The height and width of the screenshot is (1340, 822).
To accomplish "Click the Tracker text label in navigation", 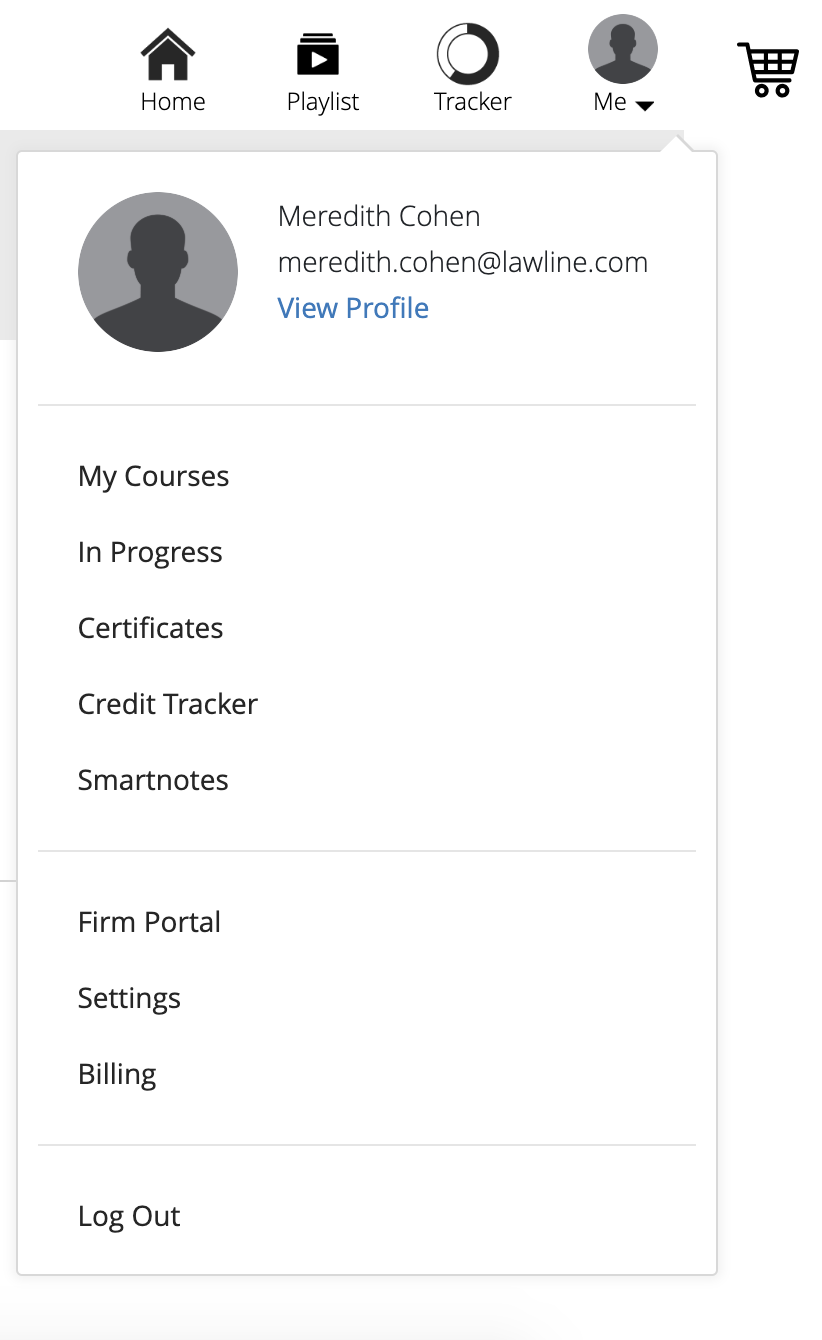I will click(x=473, y=101).
